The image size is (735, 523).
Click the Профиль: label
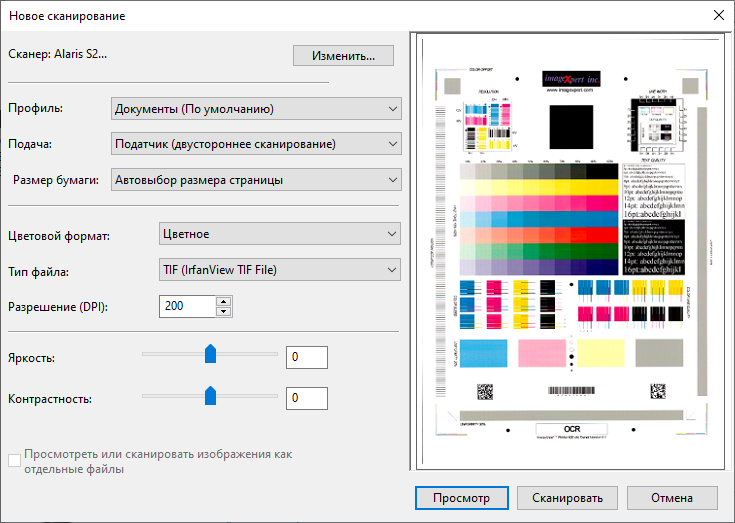(36, 108)
